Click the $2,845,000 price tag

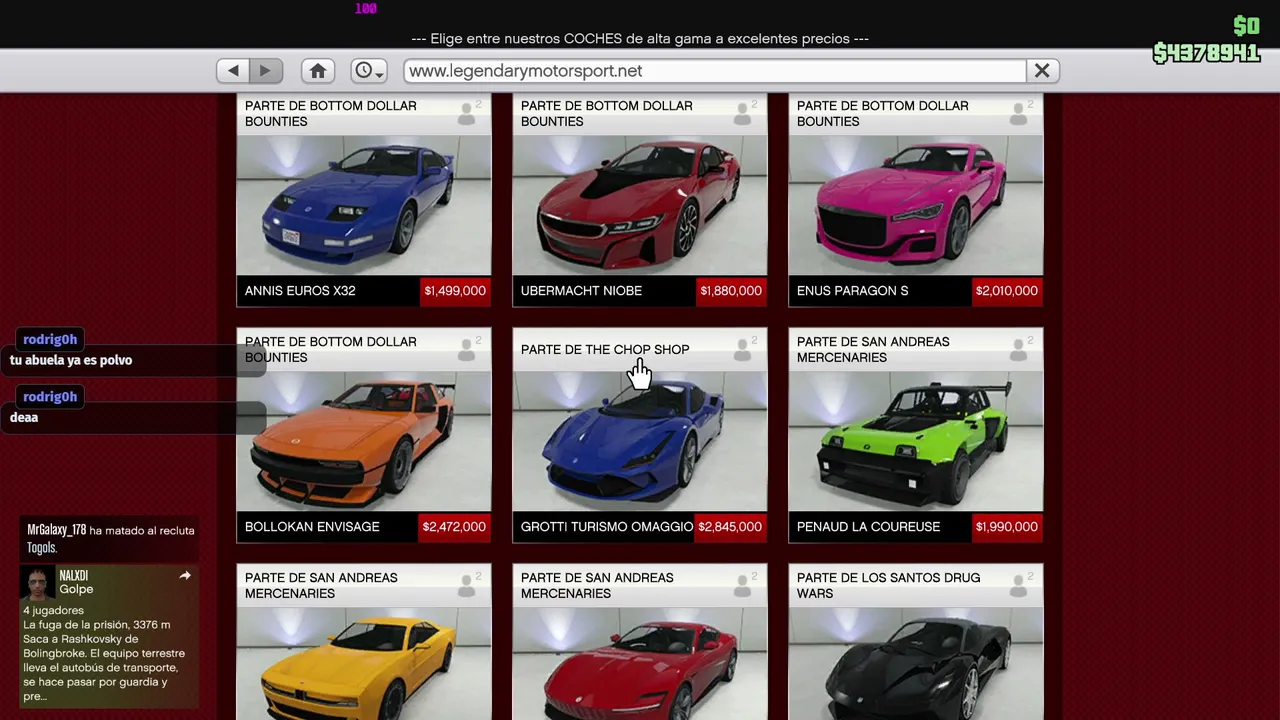731,527
